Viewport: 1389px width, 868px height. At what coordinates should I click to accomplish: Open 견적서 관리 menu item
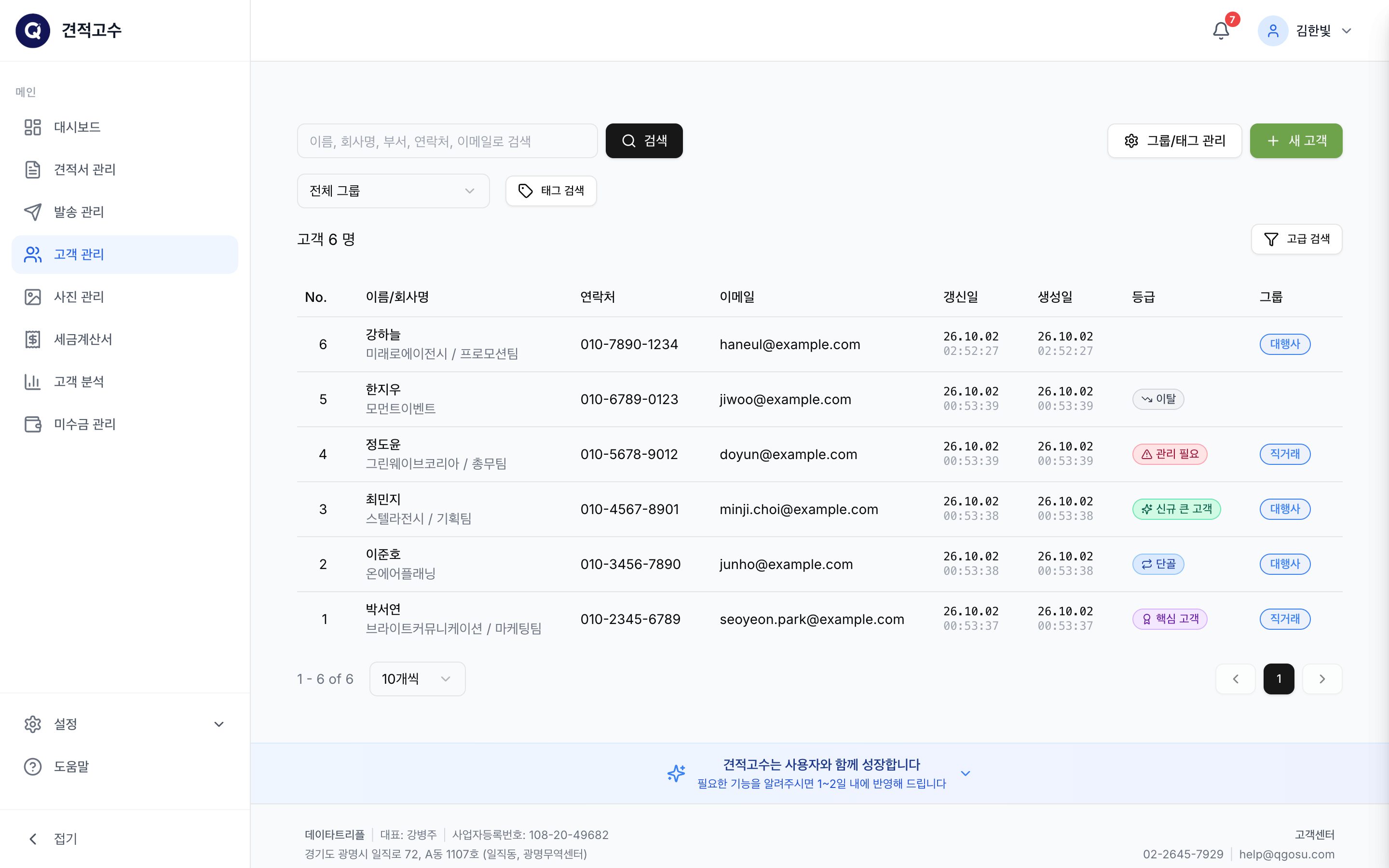(x=124, y=169)
